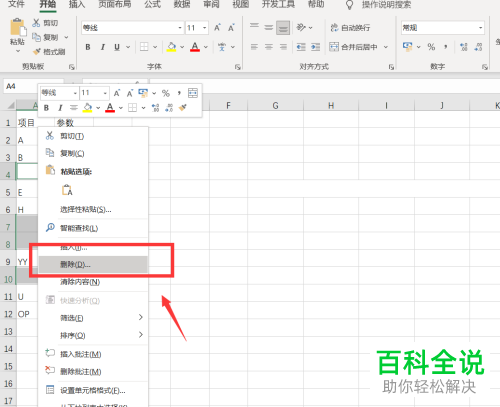Align text left using the ribbon icon
The height and width of the screenshot is (407, 500).
(254, 47)
